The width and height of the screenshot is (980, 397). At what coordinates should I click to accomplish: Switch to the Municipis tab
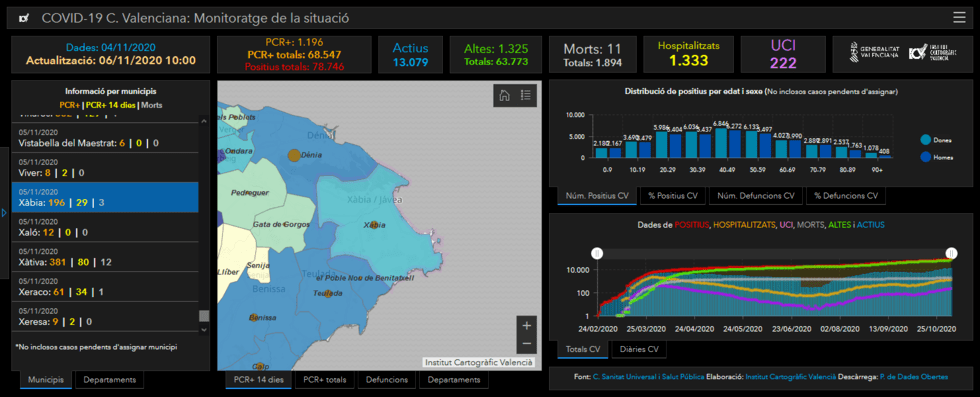(x=46, y=379)
